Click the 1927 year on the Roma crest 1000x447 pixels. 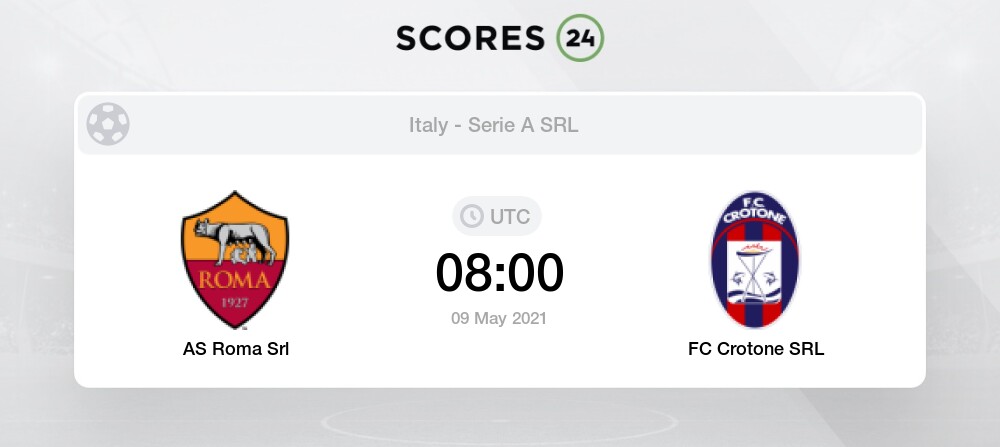click(x=235, y=300)
